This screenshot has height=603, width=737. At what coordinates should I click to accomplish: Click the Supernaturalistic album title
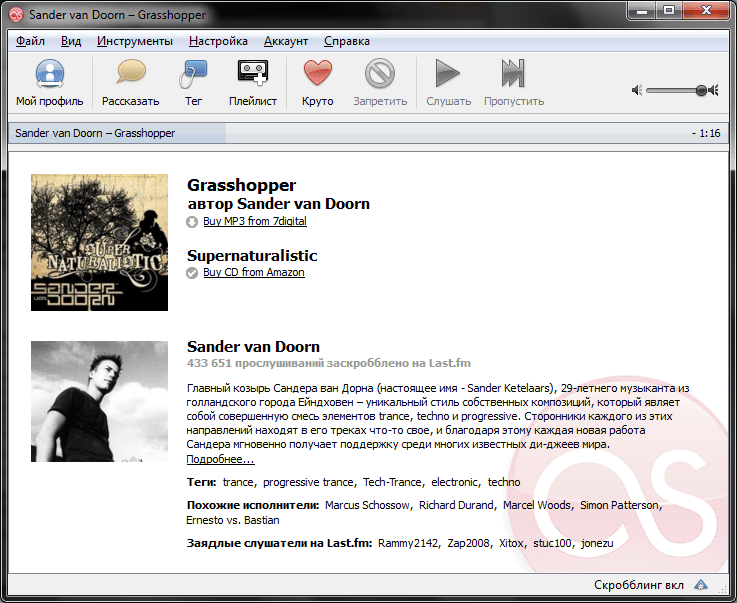252,256
